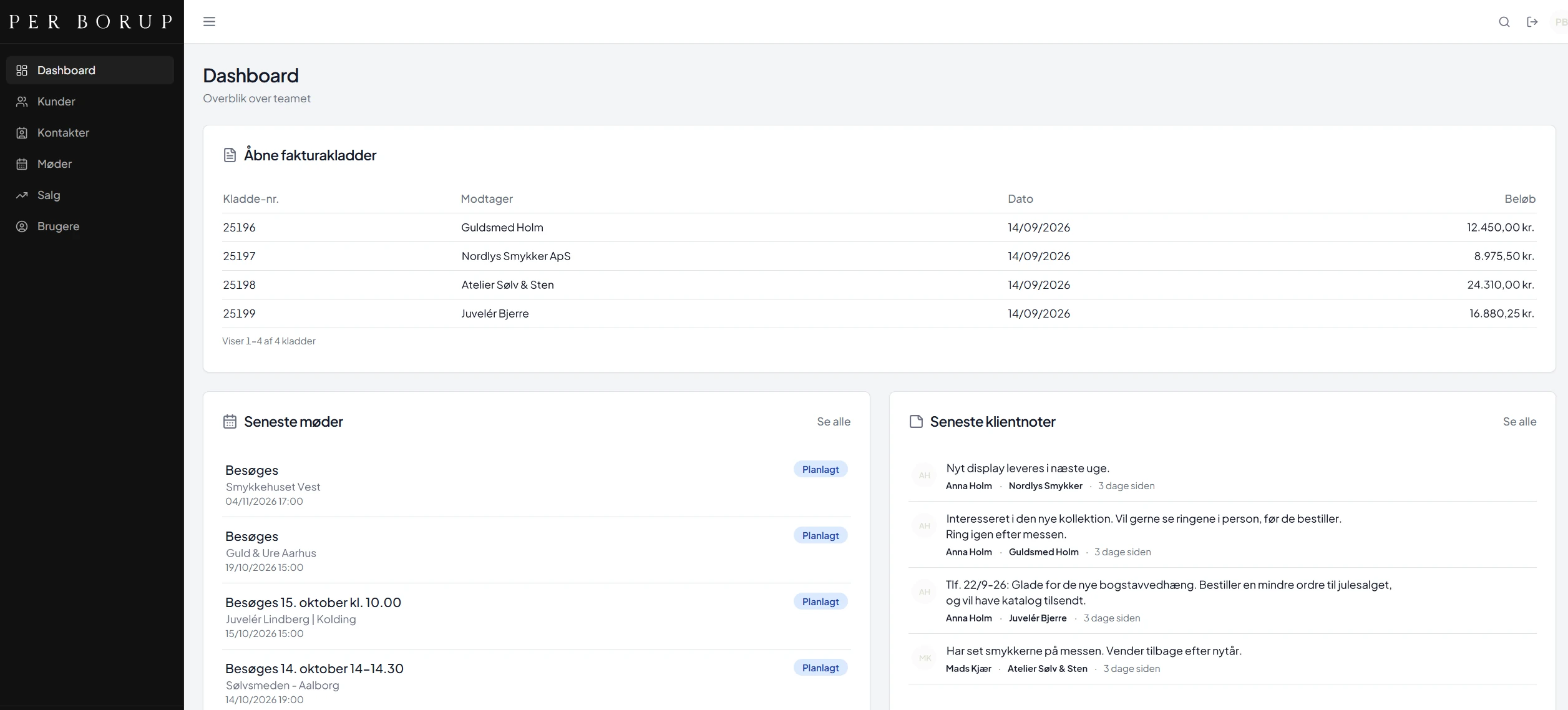Open draft 25196 for Guldsmed Holm
The image size is (1568, 710).
coord(879,228)
